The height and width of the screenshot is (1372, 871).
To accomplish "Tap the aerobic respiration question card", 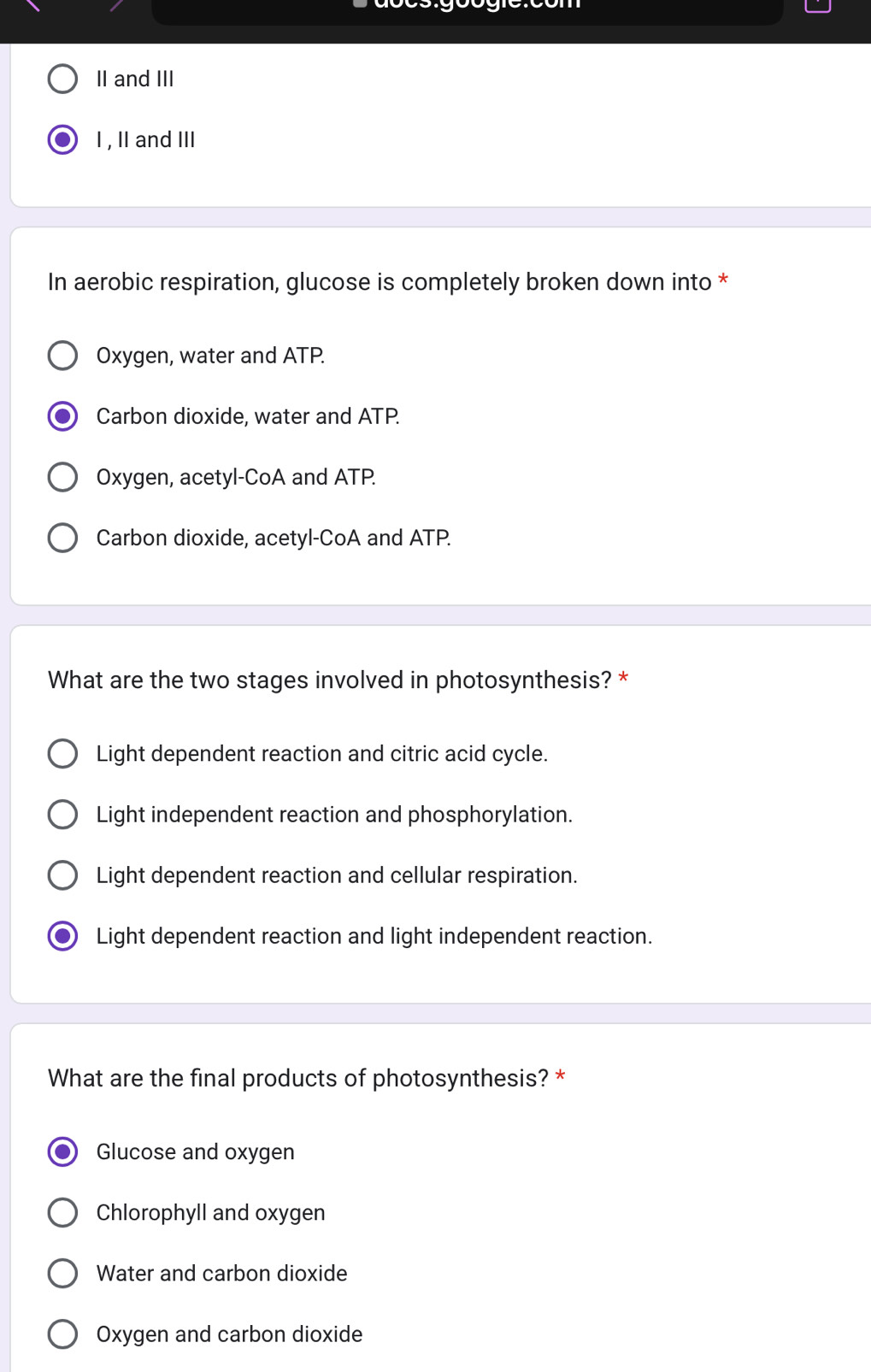I will [386, 282].
